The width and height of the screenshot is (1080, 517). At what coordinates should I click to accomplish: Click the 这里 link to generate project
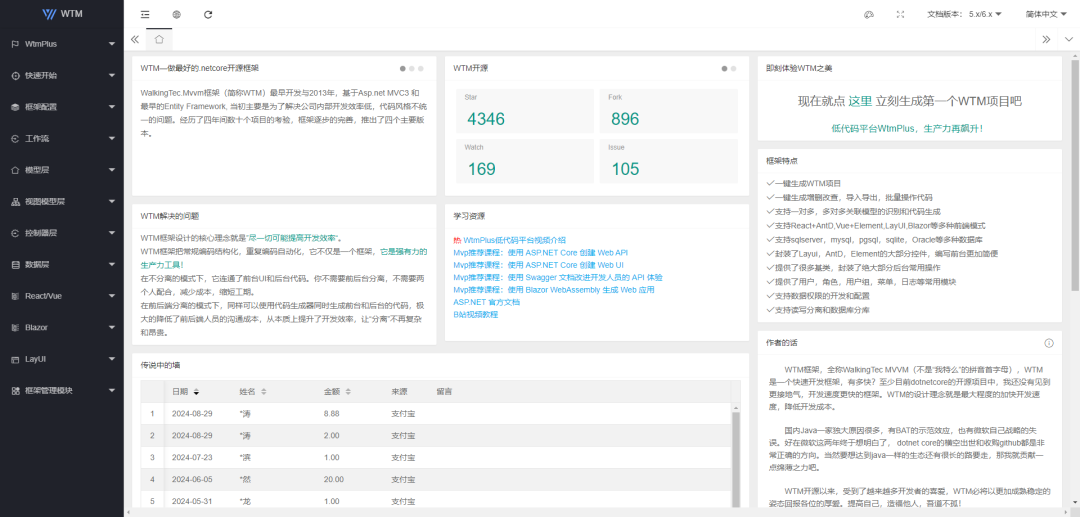click(x=860, y=101)
